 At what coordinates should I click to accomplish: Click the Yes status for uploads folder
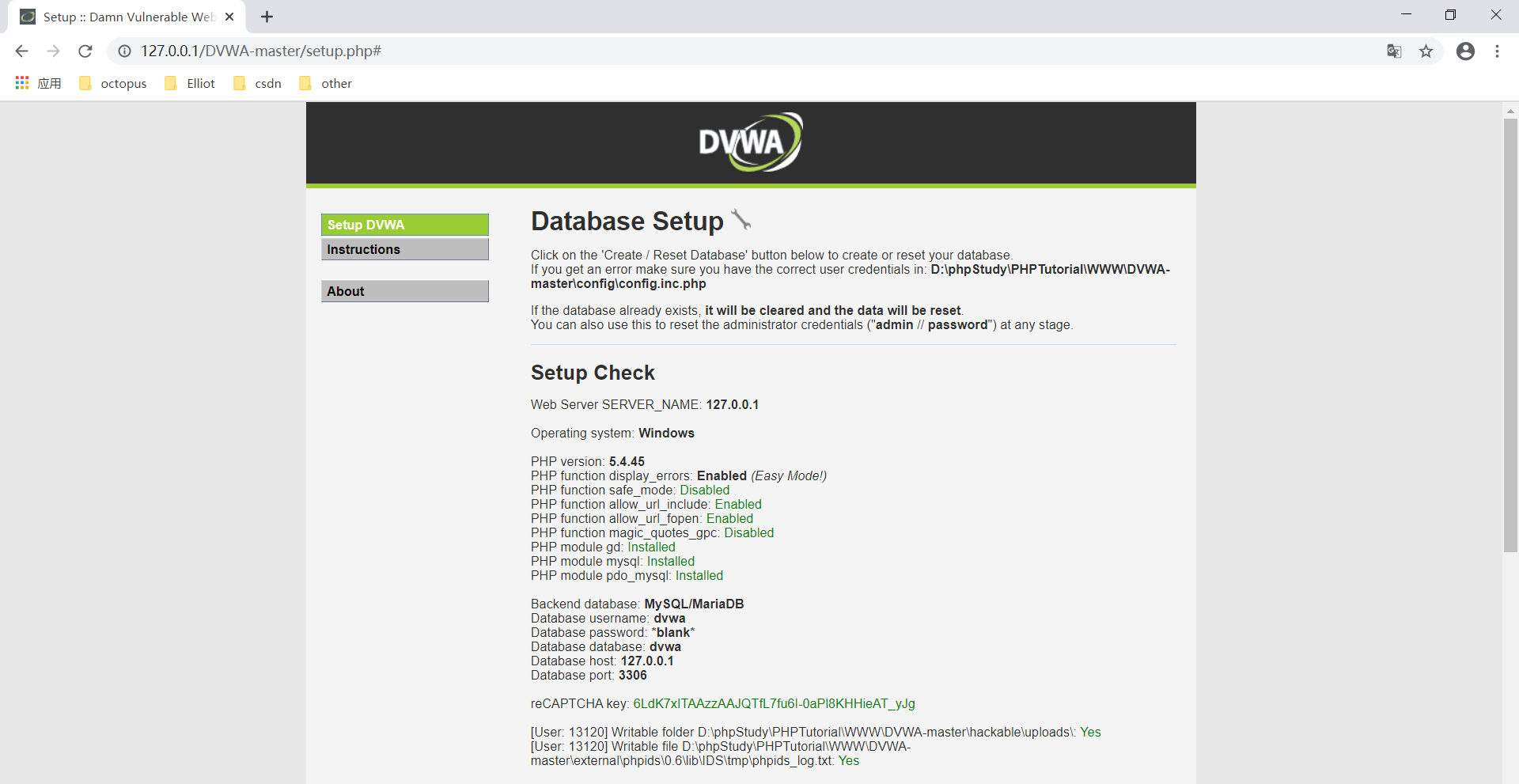[1090, 732]
